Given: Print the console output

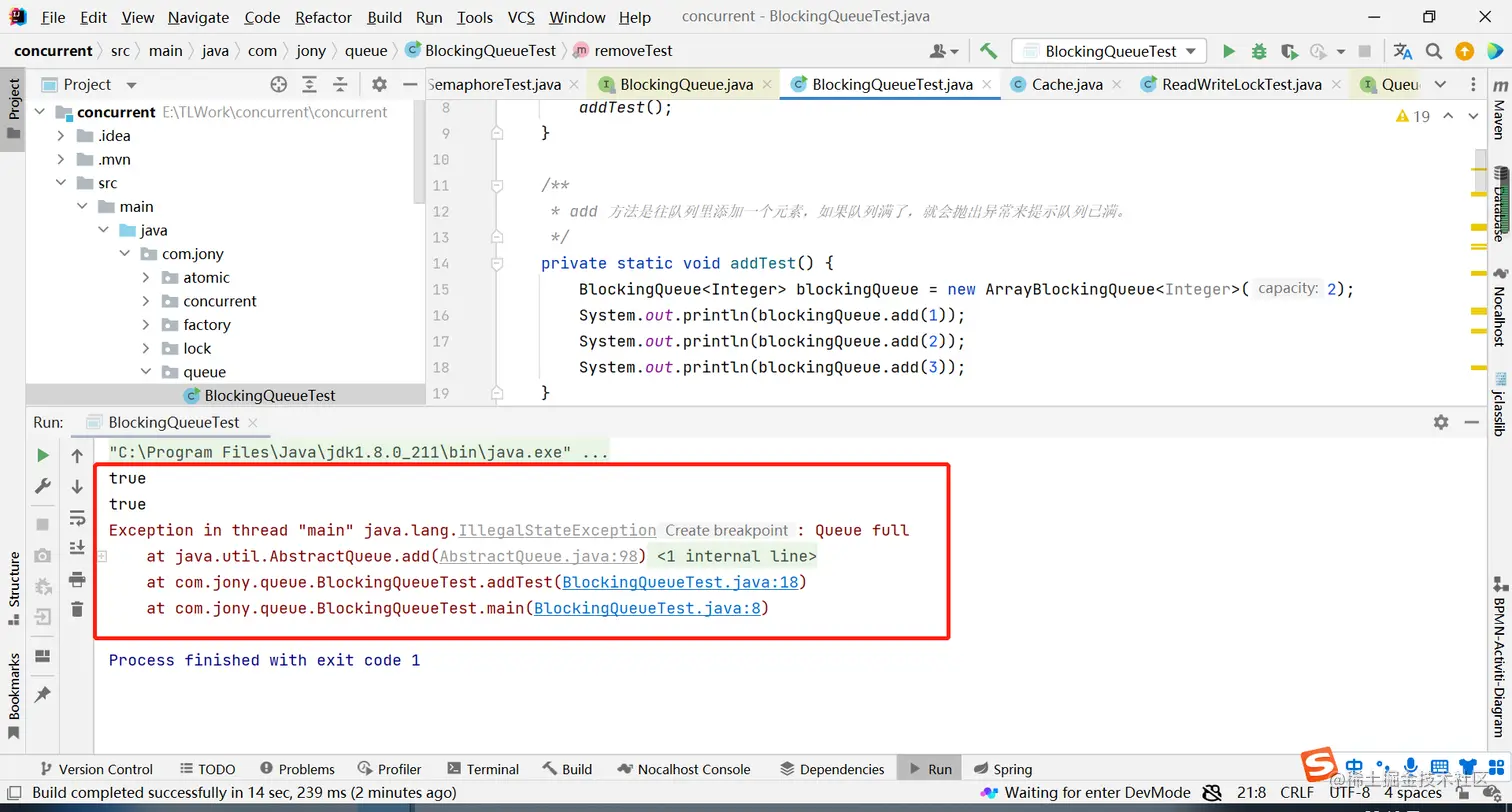Looking at the screenshot, I should point(77,579).
